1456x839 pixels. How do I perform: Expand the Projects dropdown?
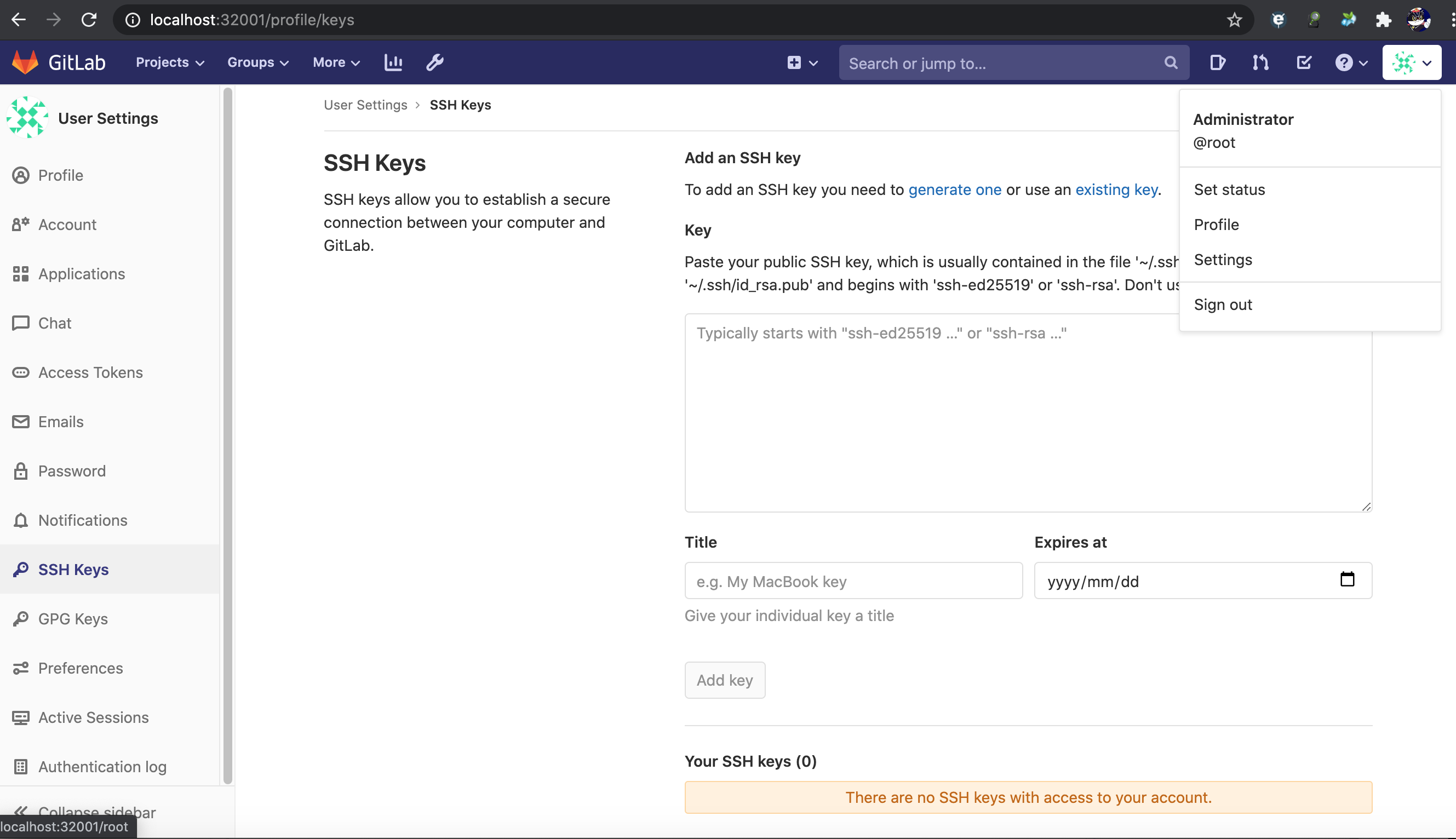click(x=169, y=62)
